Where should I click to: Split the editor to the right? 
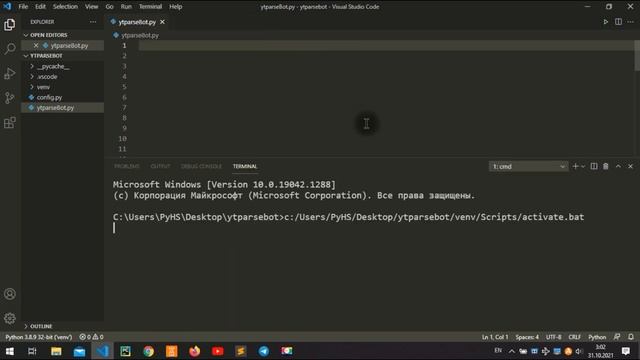618,22
